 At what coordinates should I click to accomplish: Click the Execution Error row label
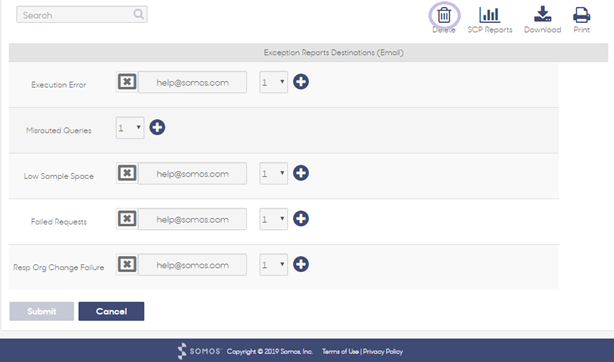[x=59, y=85]
